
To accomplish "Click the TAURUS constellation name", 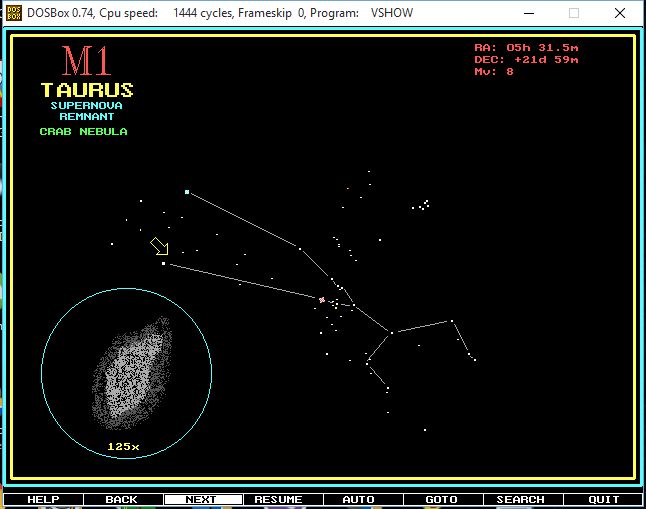I will [87, 90].
